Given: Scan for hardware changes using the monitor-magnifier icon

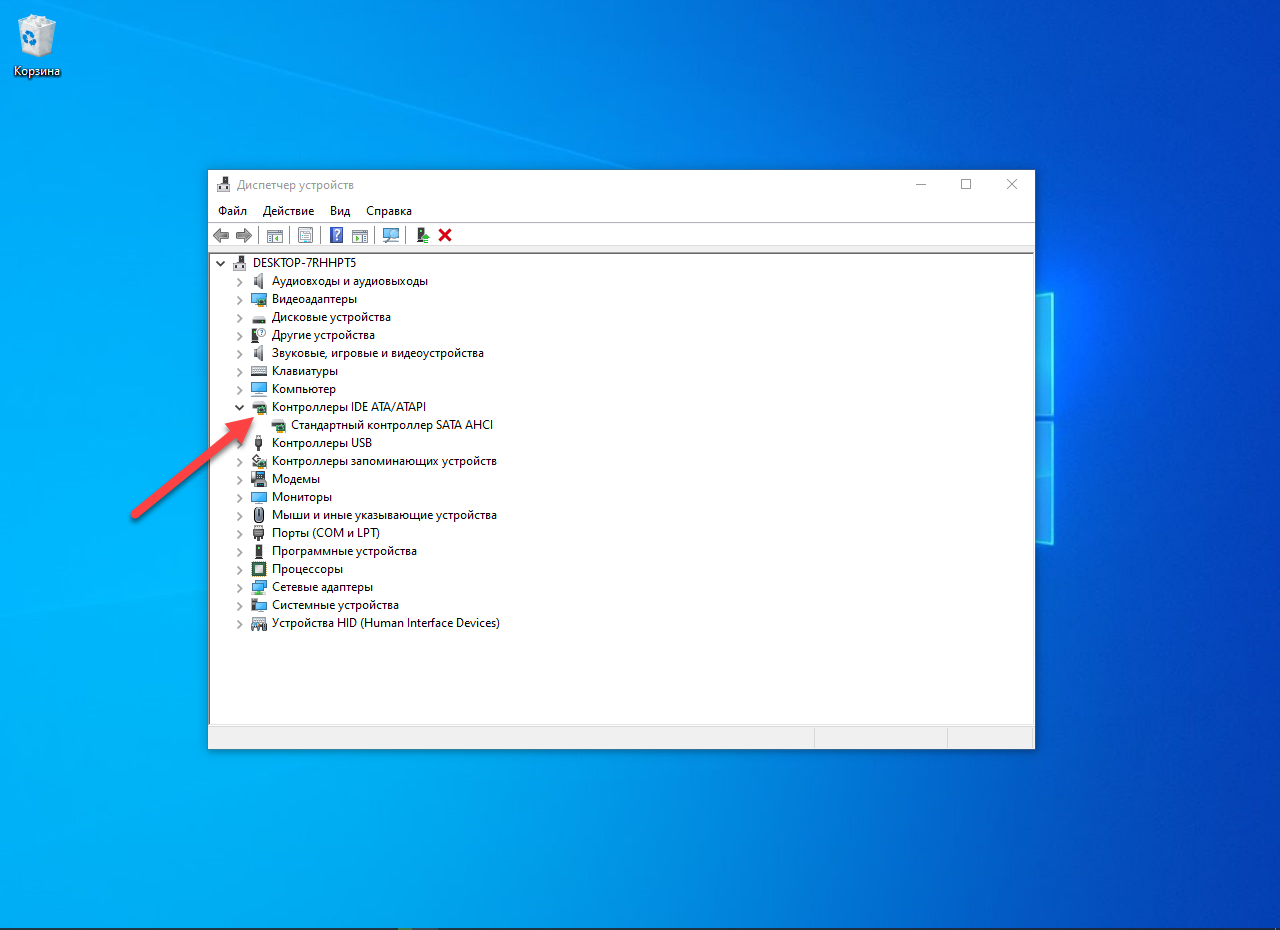Looking at the screenshot, I should click(x=391, y=235).
